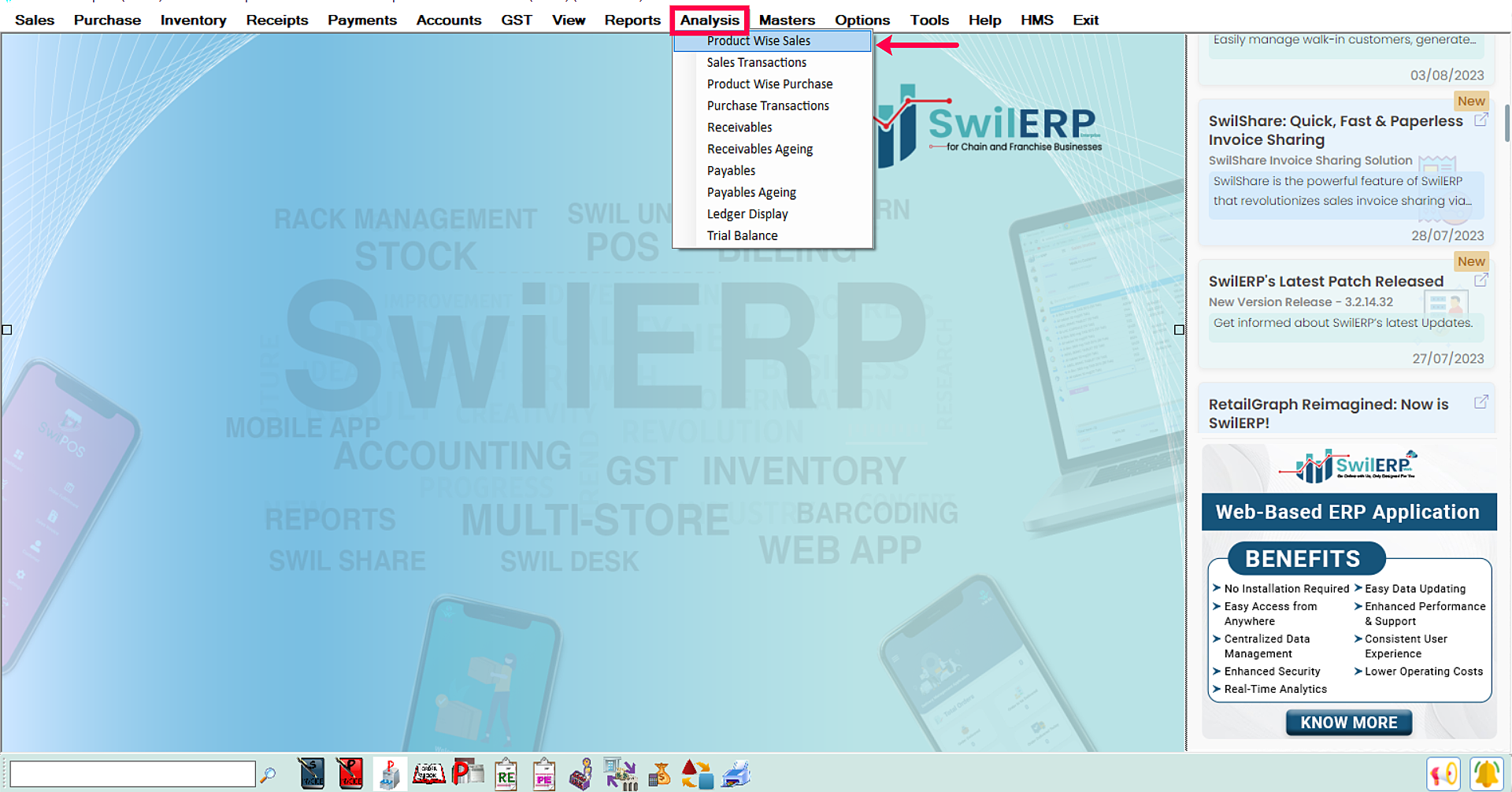1512x792 pixels.
Task: Click the news panel vertical scrollbar thumb
Action: (x=1507, y=122)
